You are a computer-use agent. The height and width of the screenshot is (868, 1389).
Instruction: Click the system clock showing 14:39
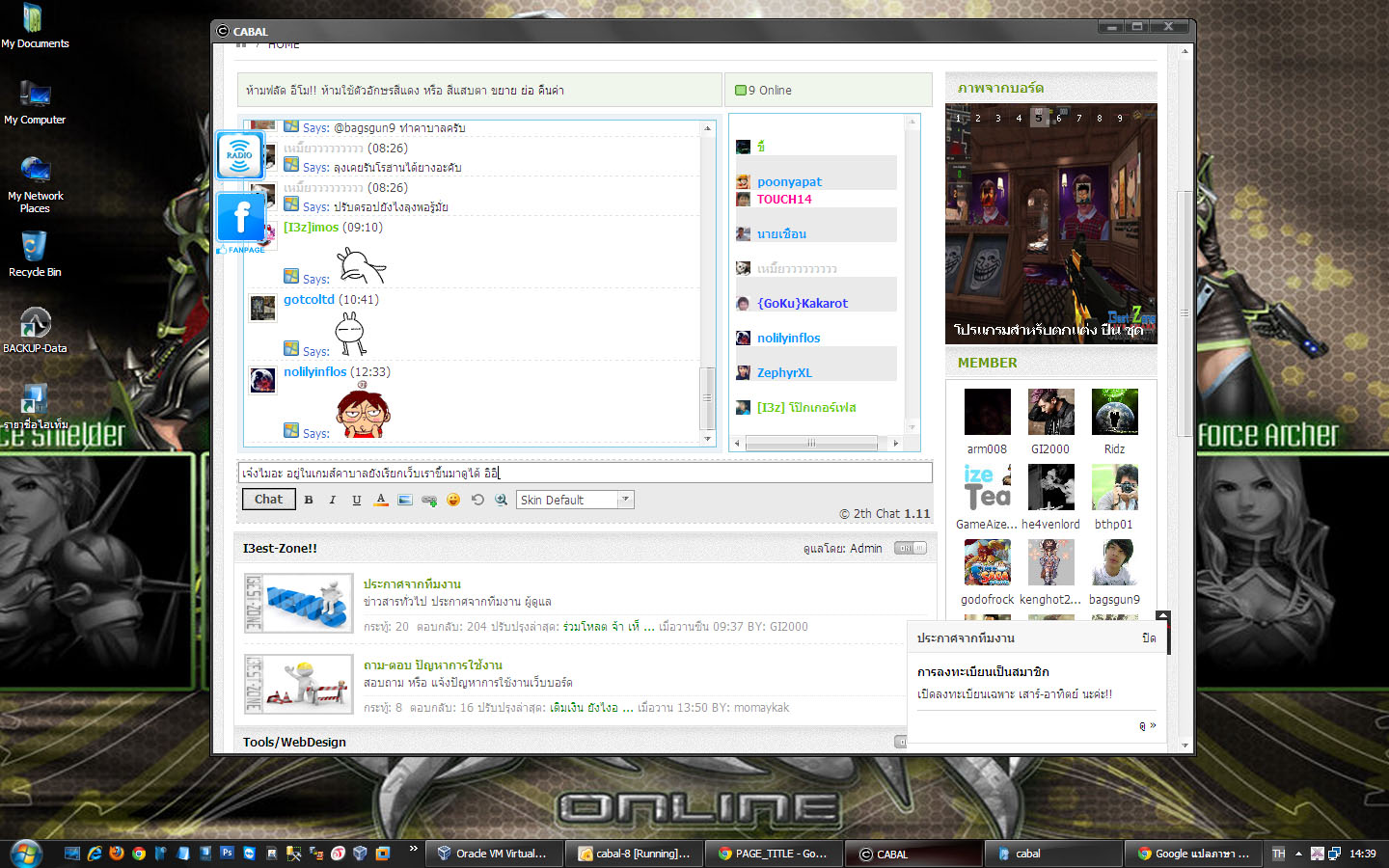[x=1363, y=854]
